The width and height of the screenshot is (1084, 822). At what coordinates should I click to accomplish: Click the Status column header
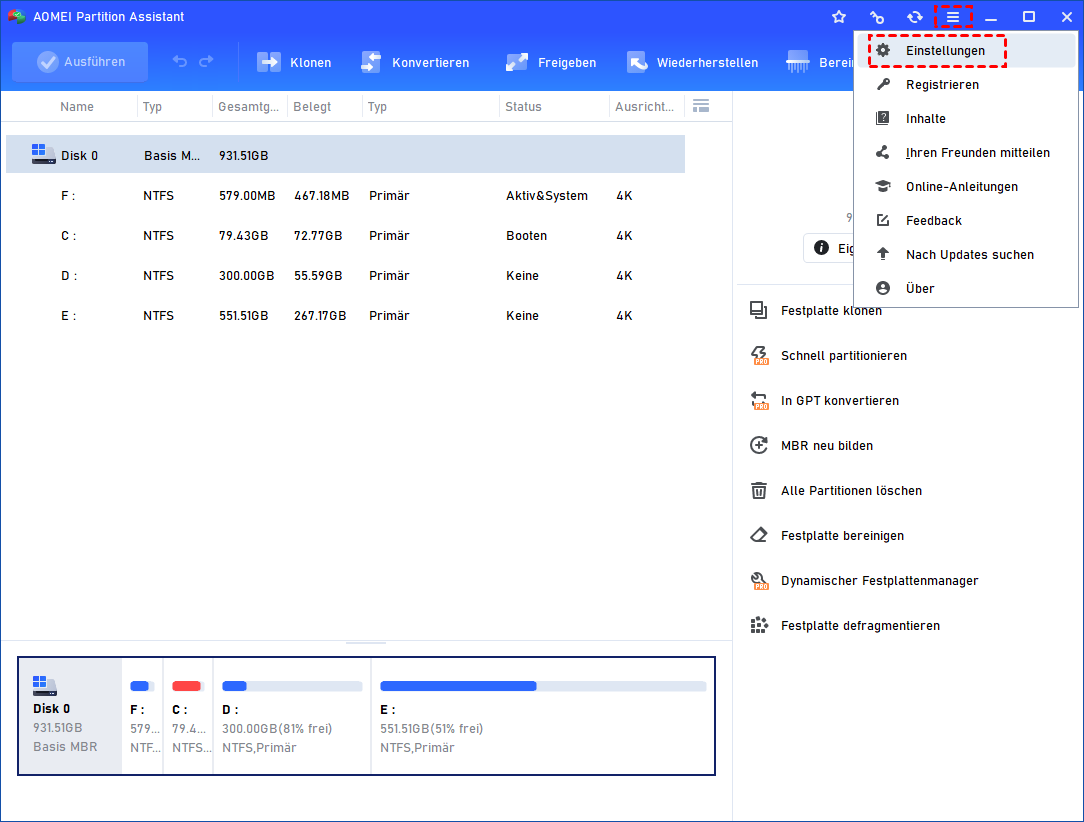tap(523, 106)
